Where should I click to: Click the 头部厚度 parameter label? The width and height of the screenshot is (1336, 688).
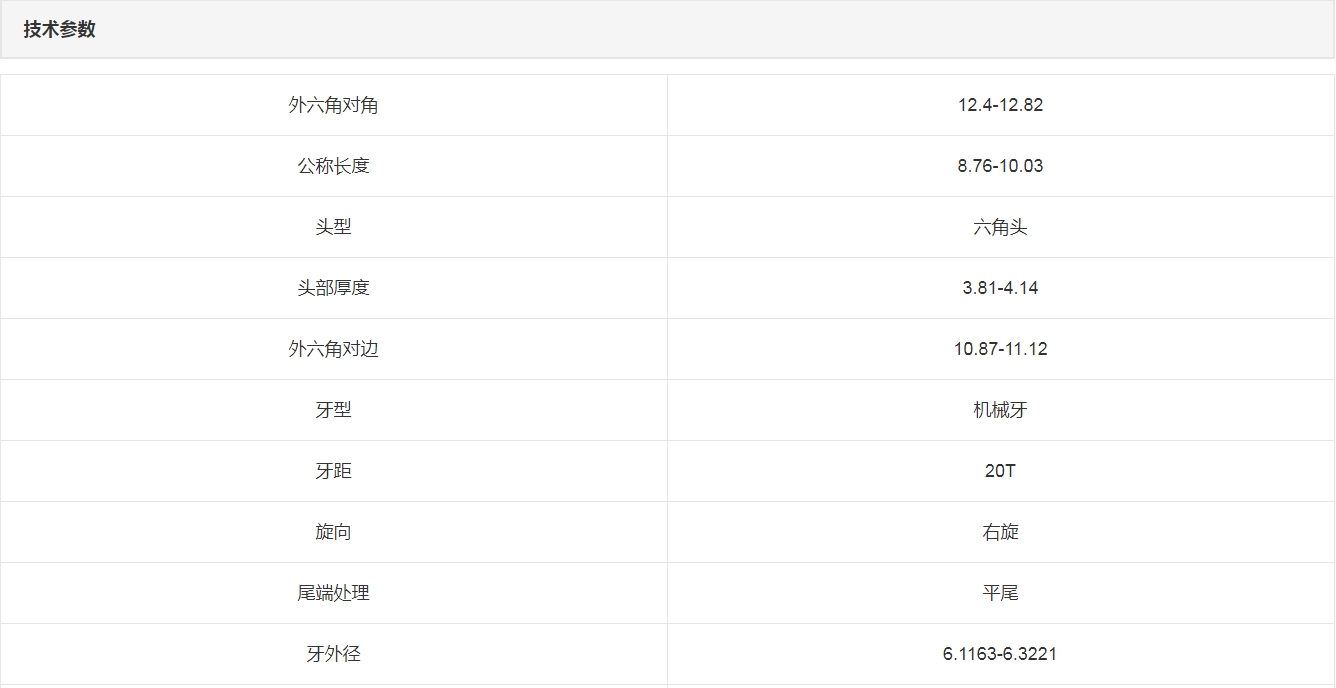[x=333, y=288]
